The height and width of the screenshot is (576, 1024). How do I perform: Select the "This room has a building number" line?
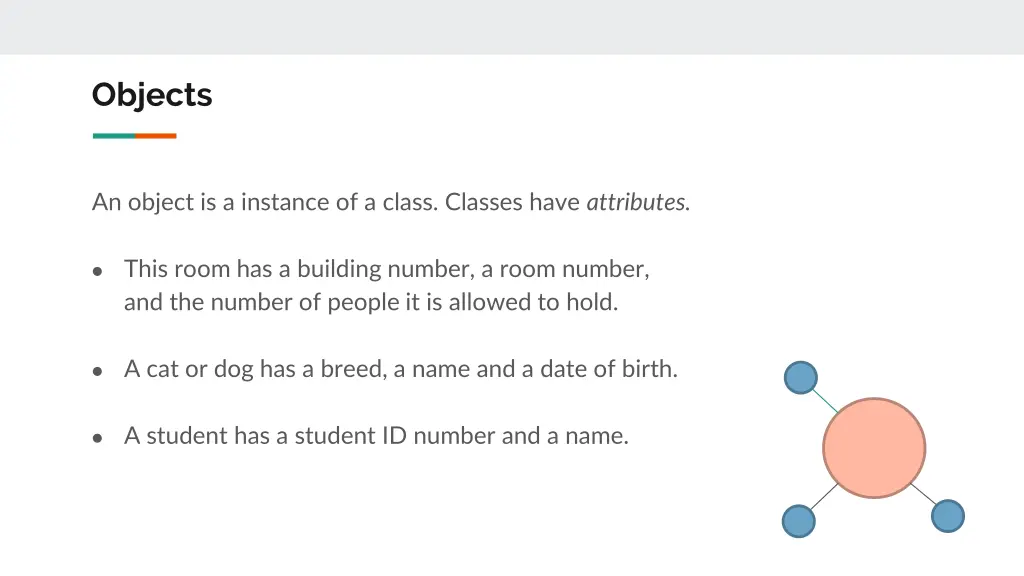pyautogui.click(x=387, y=269)
